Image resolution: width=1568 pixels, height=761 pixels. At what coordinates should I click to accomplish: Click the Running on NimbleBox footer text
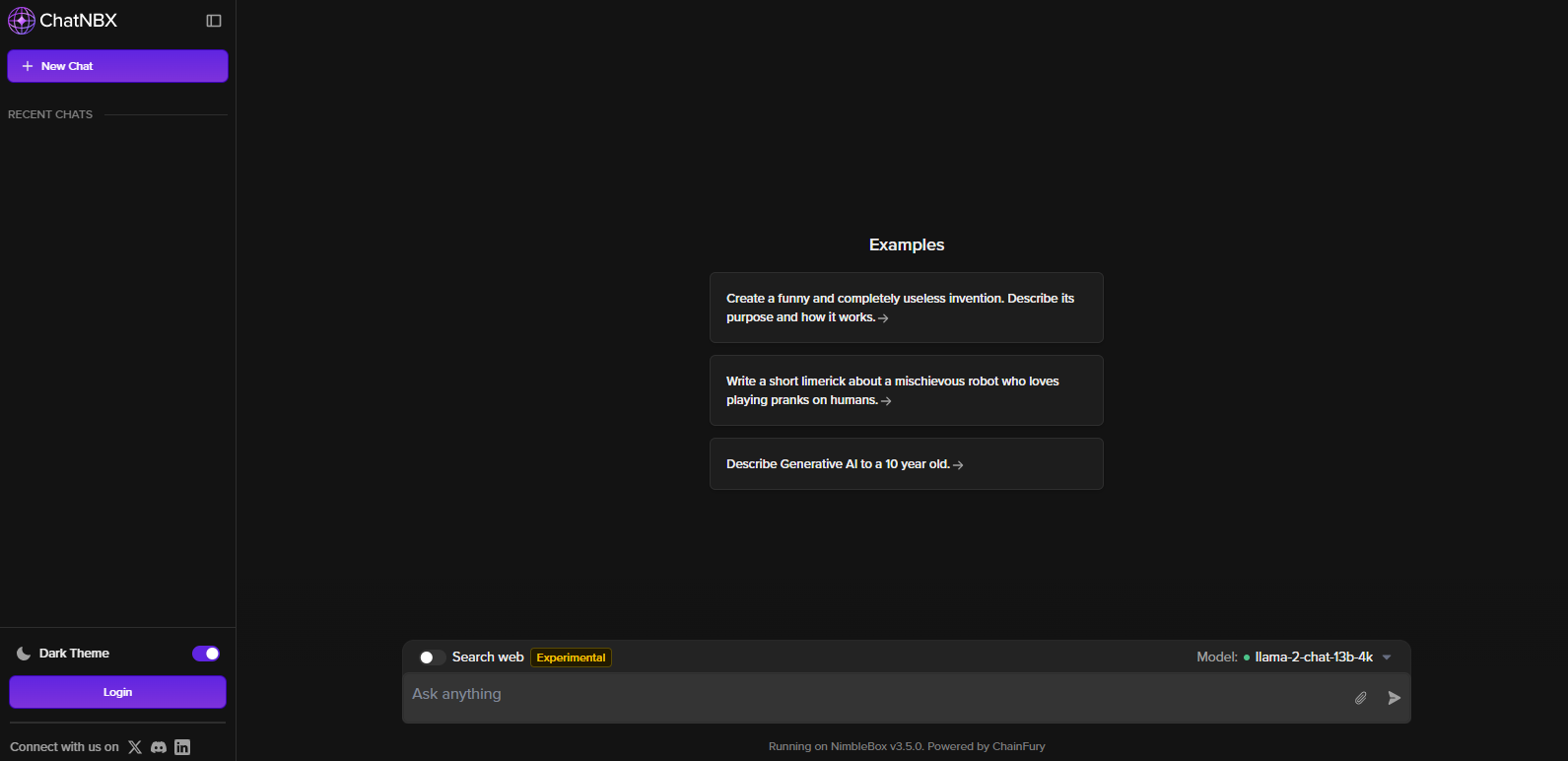click(x=907, y=746)
